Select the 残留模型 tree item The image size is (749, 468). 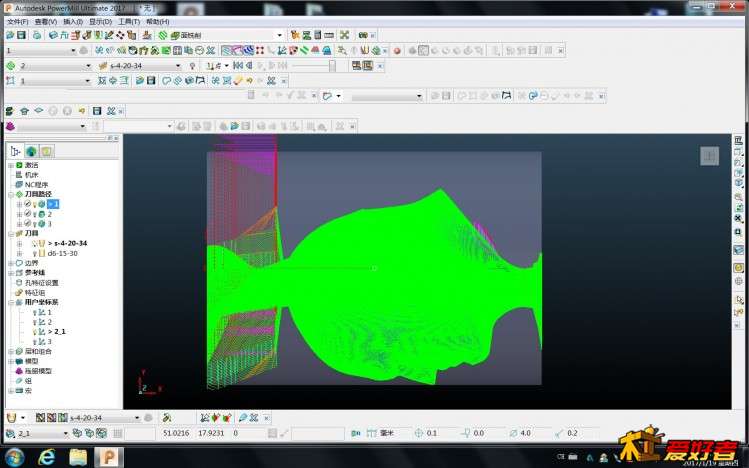[38, 371]
